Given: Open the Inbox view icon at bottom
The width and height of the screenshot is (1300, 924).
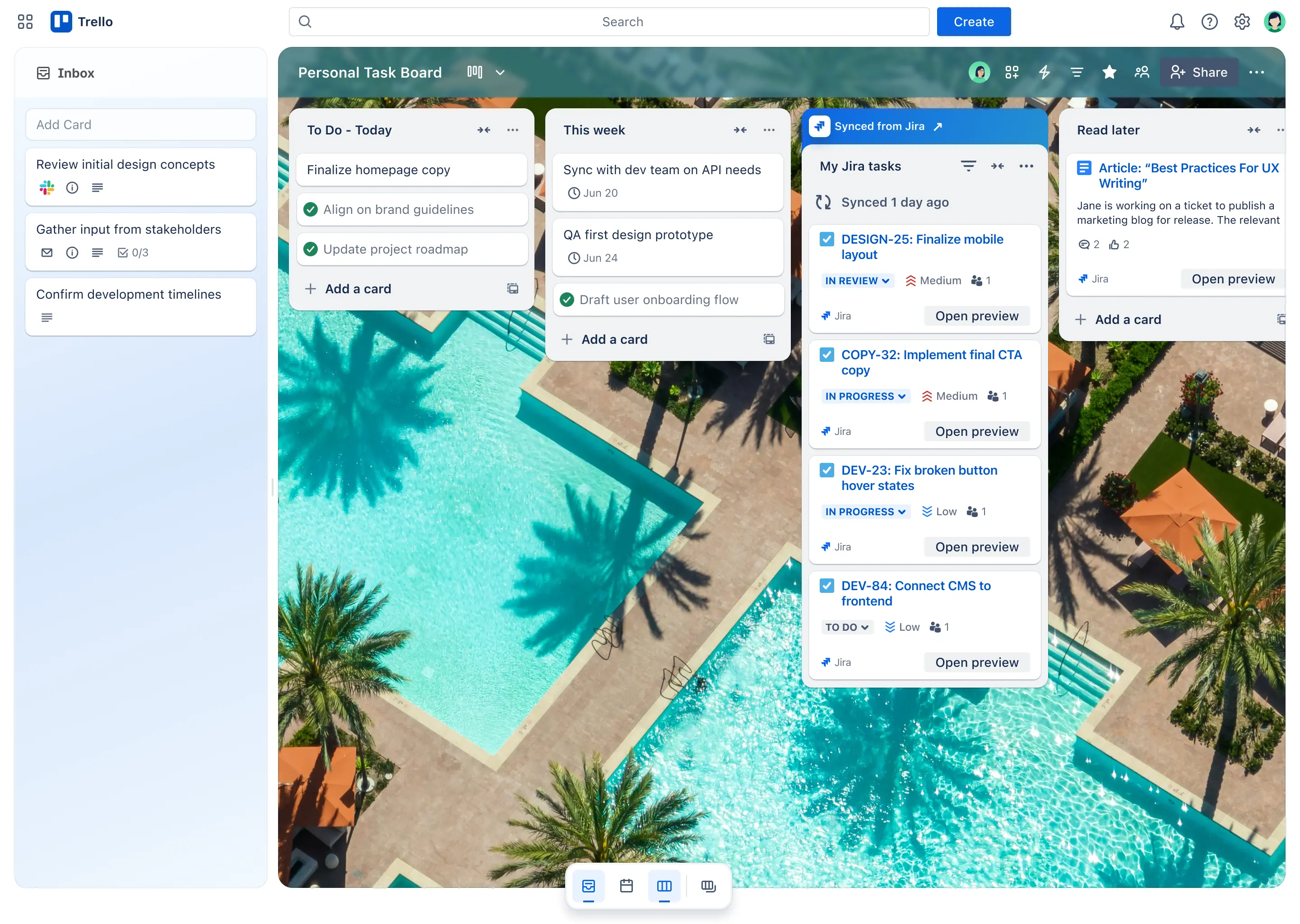Looking at the screenshot, I should [x=588, y=886].
